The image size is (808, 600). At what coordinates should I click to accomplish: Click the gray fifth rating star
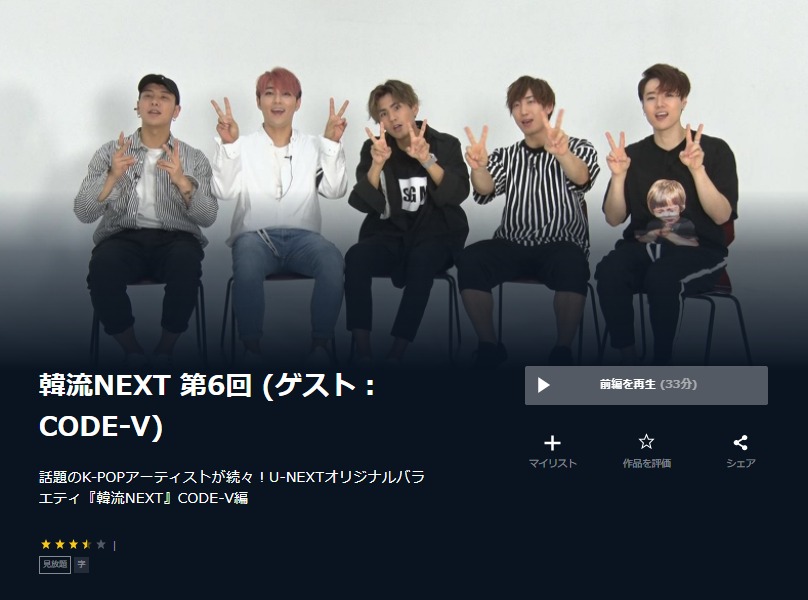point(101,544)
